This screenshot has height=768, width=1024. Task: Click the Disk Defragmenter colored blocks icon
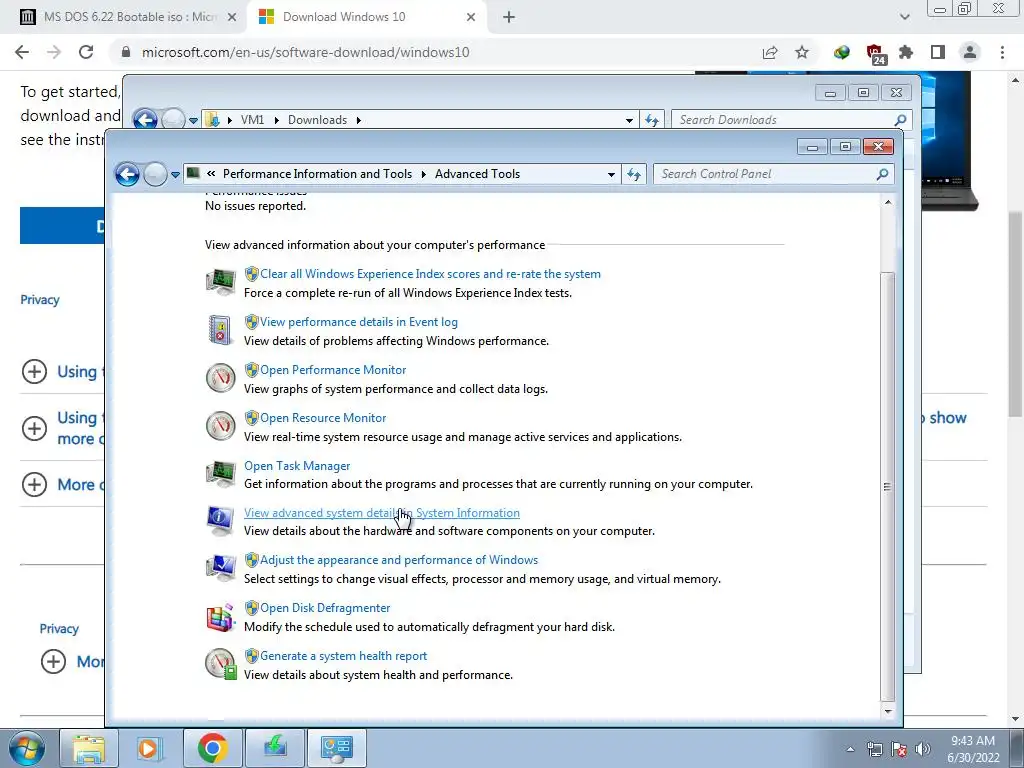point(221,617)
